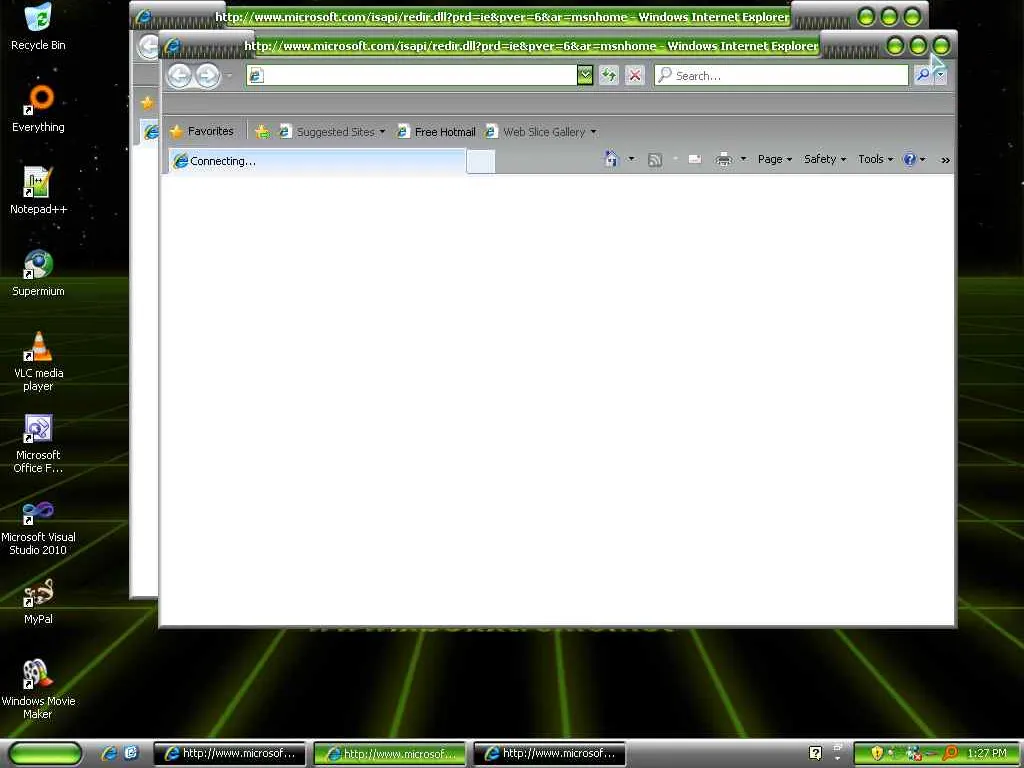Select the Microsoft Visual Studio 2010 shortcut
Image resolution: width=1024 pixels, height=768 pixels.
tap(38, 526)
